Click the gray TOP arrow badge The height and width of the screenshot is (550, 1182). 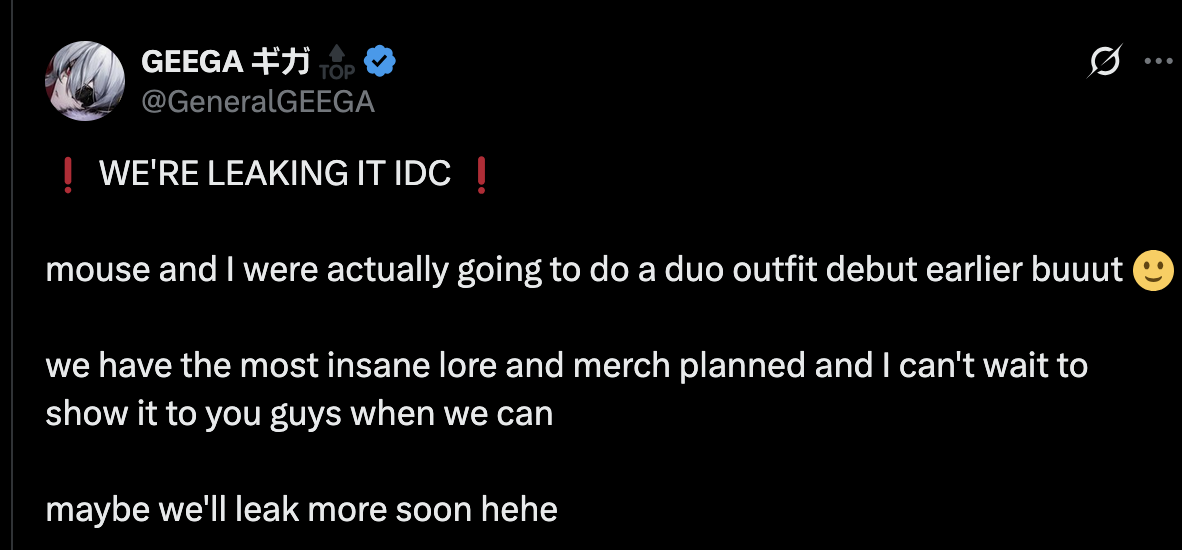(337, 63)
